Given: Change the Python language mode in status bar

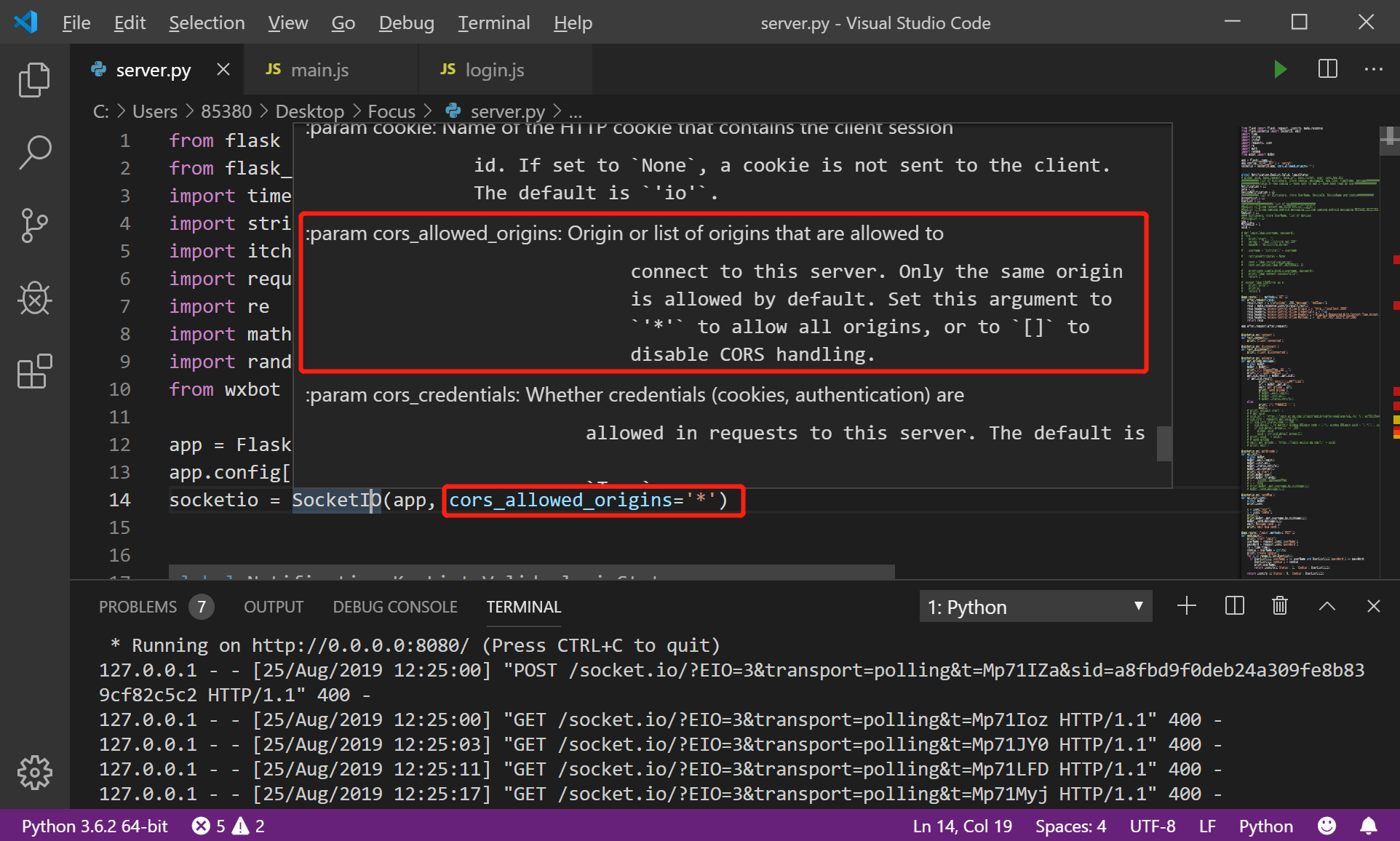Looking at the screenshot, I should point(1265,826).
